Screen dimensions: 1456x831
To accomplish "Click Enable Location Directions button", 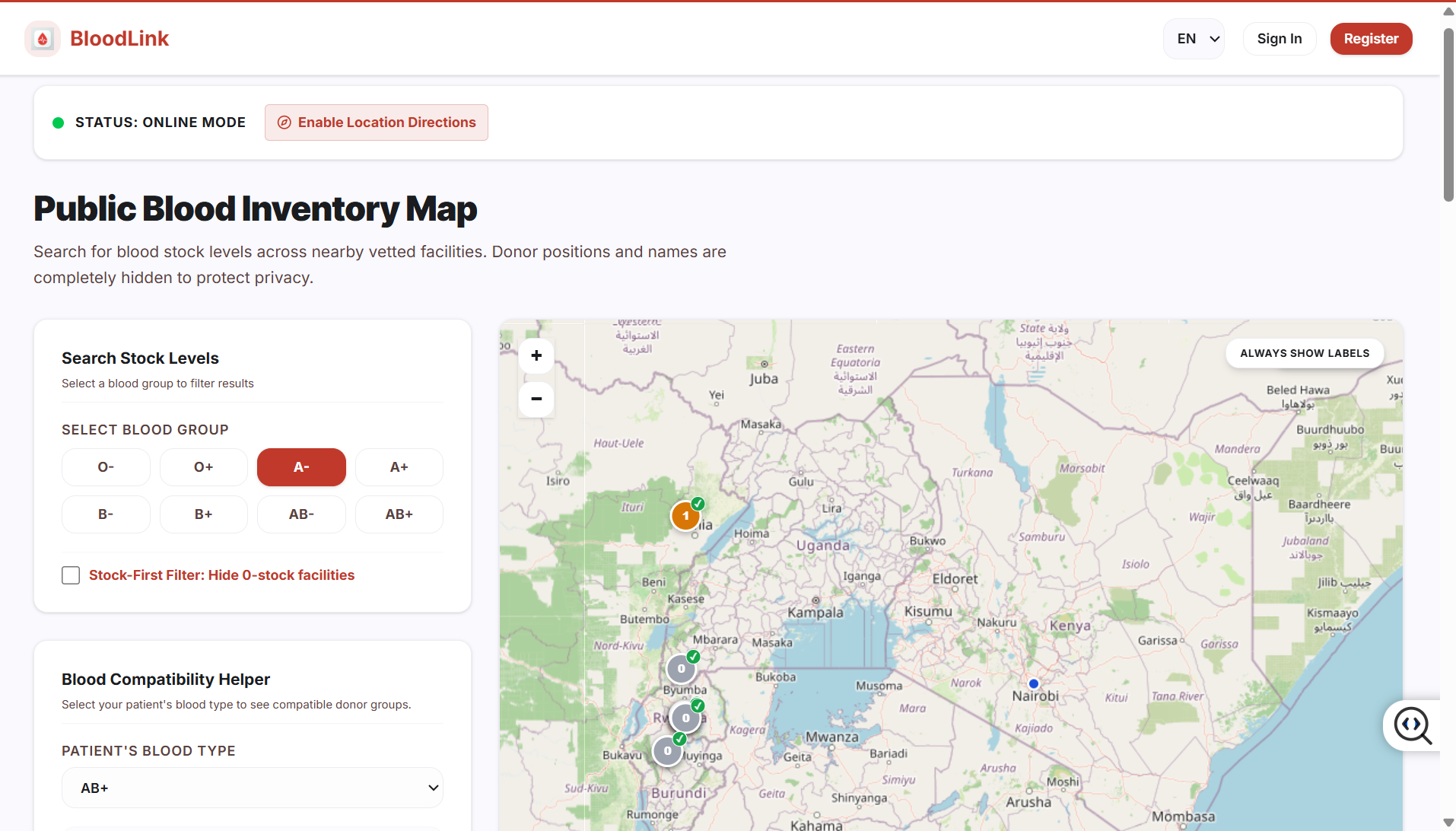I will coord(377,123).
